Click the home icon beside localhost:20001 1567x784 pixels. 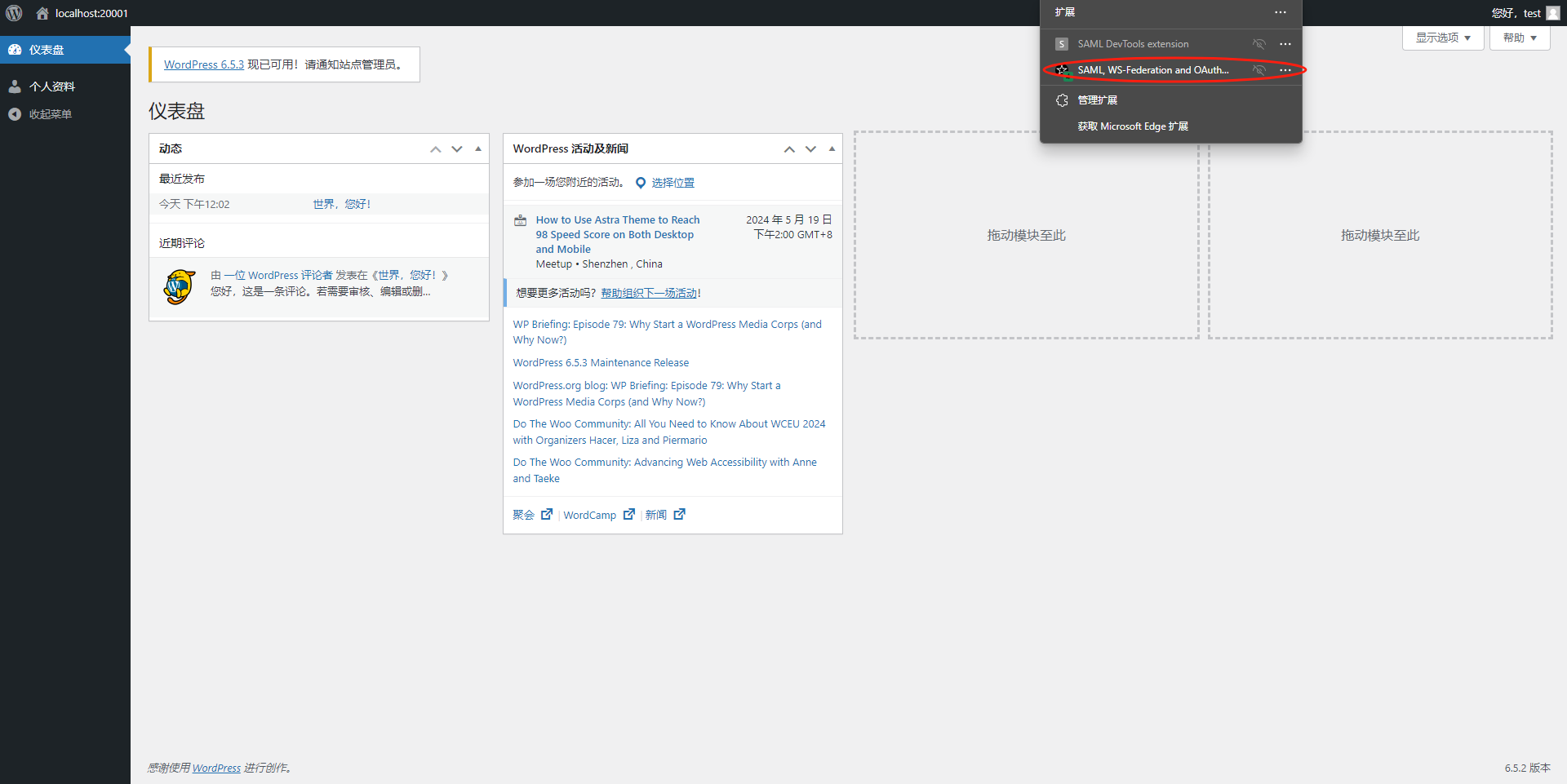coord(42,13)
